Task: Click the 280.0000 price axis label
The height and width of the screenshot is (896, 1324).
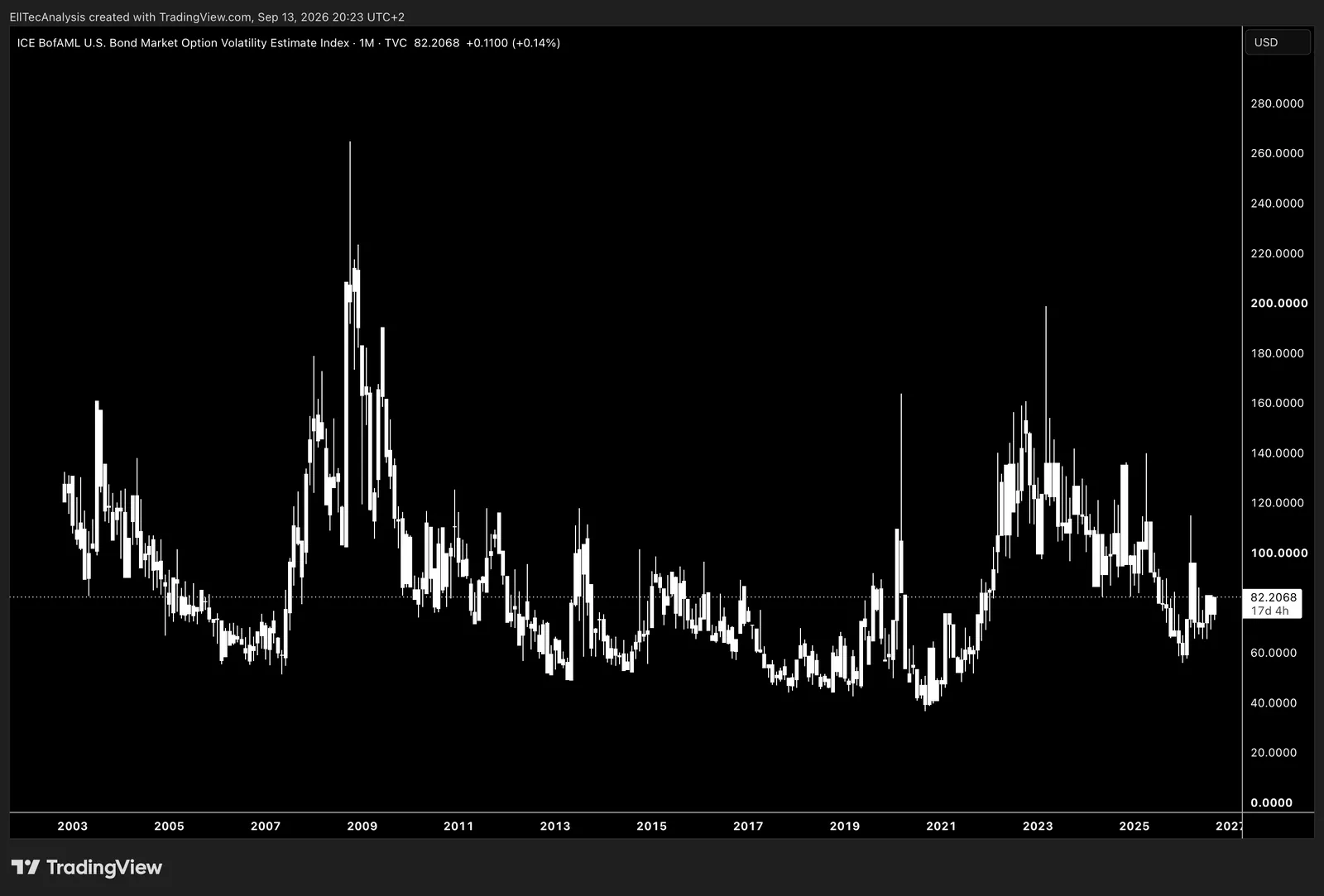Action: pyautogui.click(x=1277, y=103)
